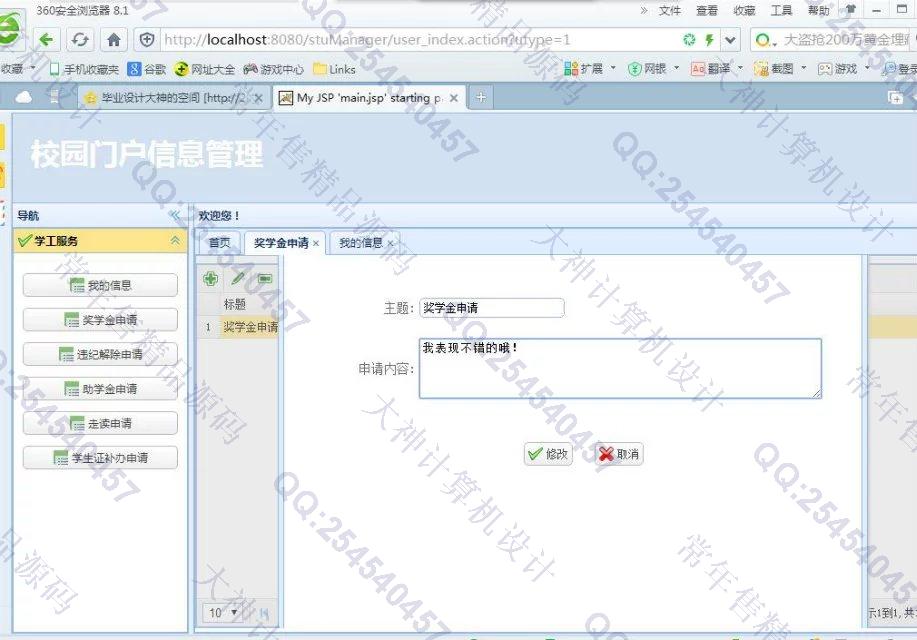The height and width of the screenshot is (640, 917).
Task: Click the first page pagination icon
Action: (x=264, y=613)
